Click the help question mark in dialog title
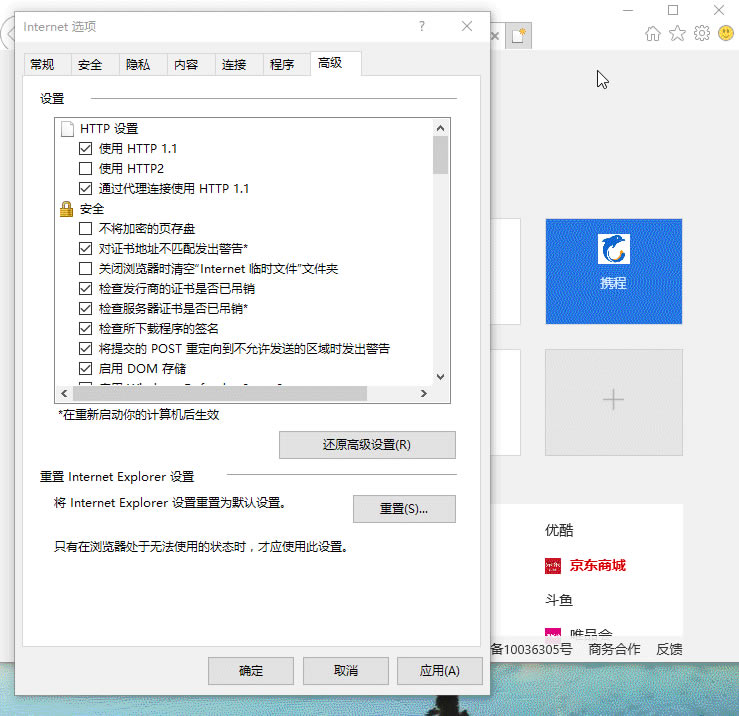The image size is (739, 716). click(x=422, y=26)
